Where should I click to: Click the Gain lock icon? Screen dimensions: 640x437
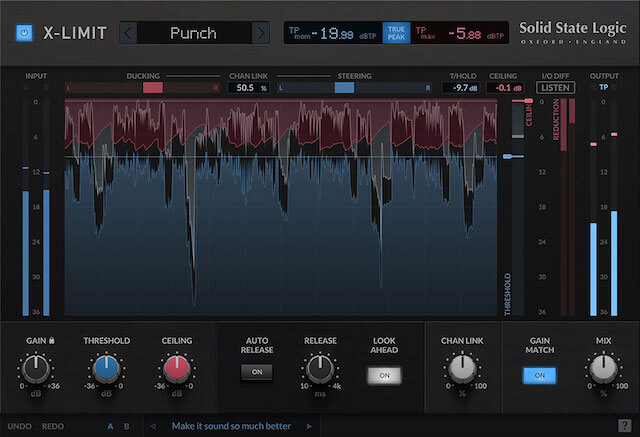pos(52,340)
